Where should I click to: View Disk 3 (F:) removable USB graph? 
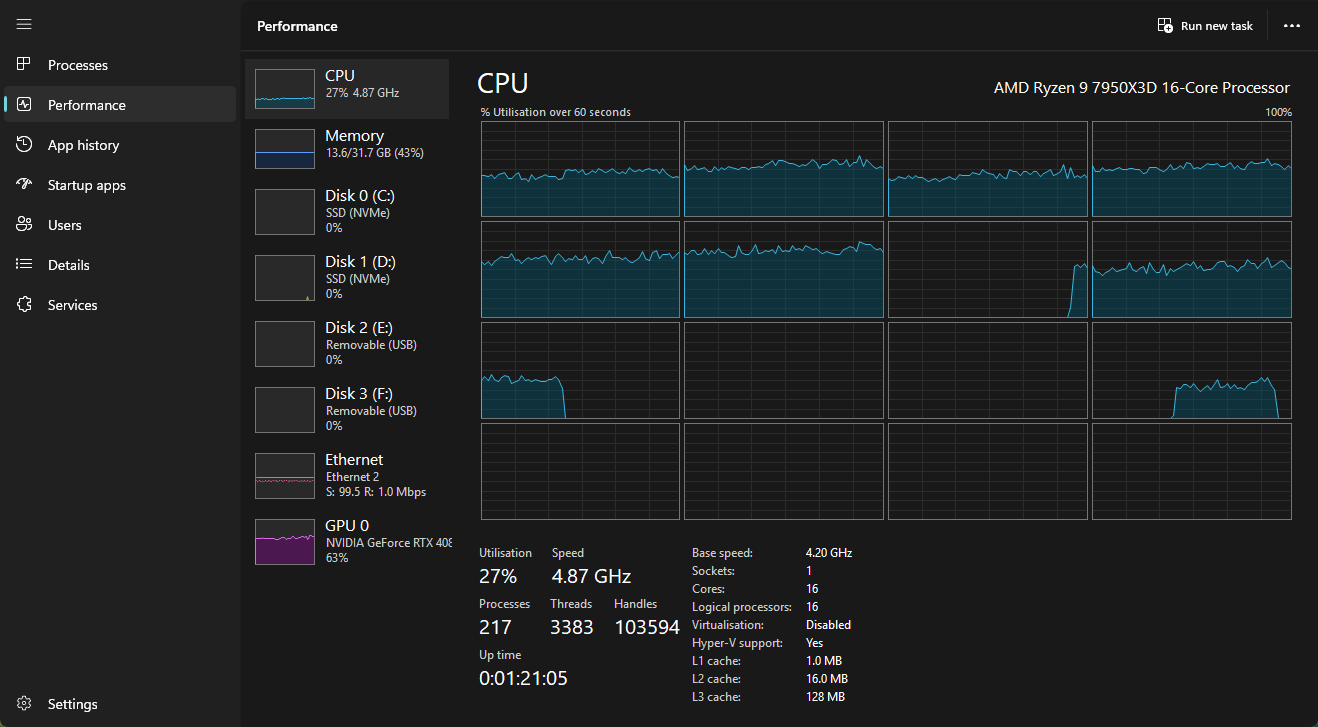(347, 409)
